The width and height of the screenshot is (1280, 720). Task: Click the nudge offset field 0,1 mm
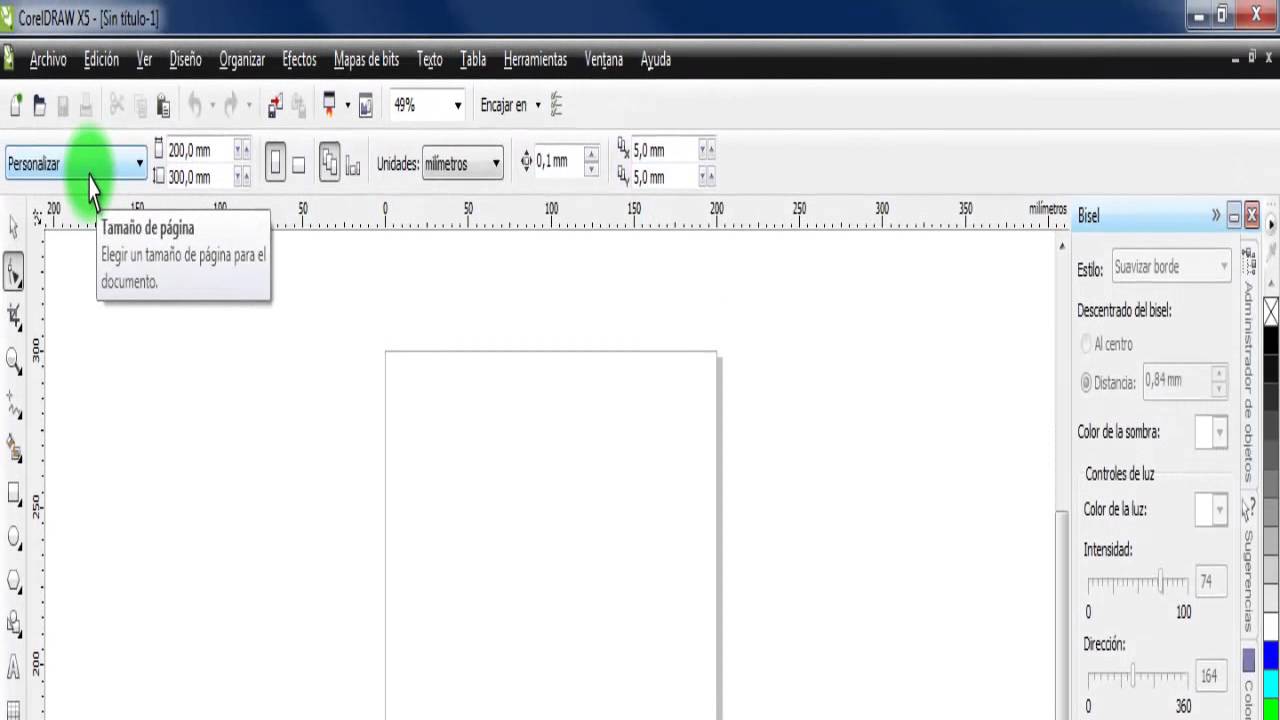pos(558,160)
